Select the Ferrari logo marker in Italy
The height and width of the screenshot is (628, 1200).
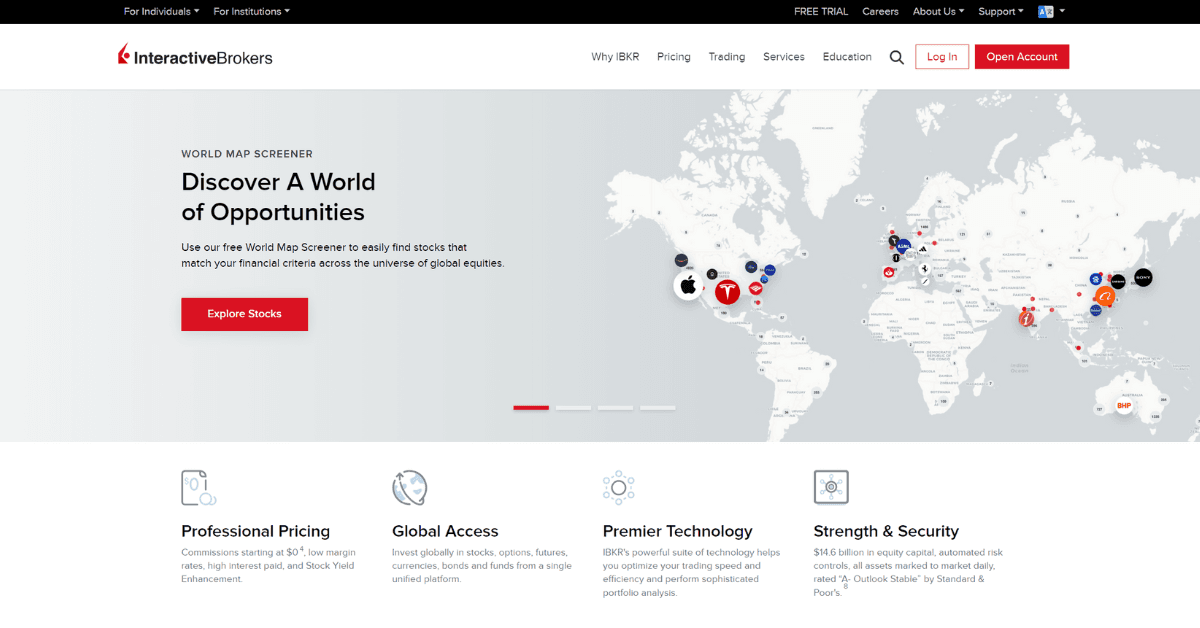coord(924,269)
